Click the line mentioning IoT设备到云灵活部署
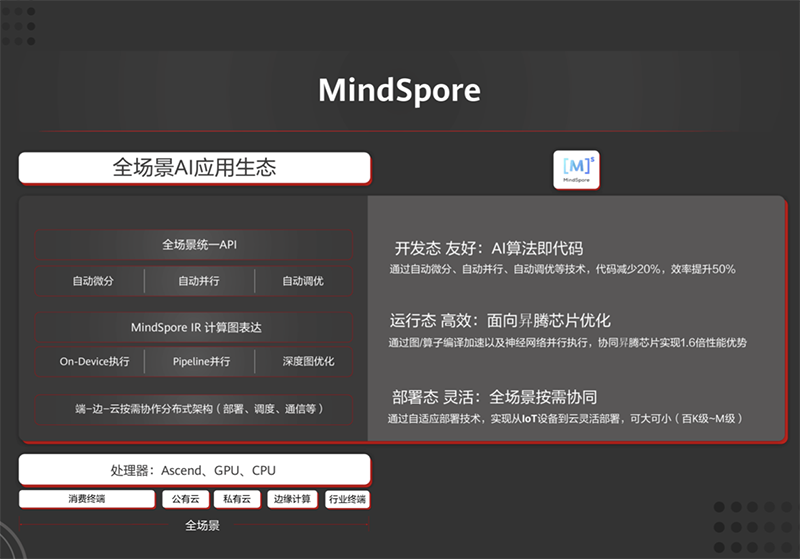The width and height of the screenshot is (800, 559). 565,419
